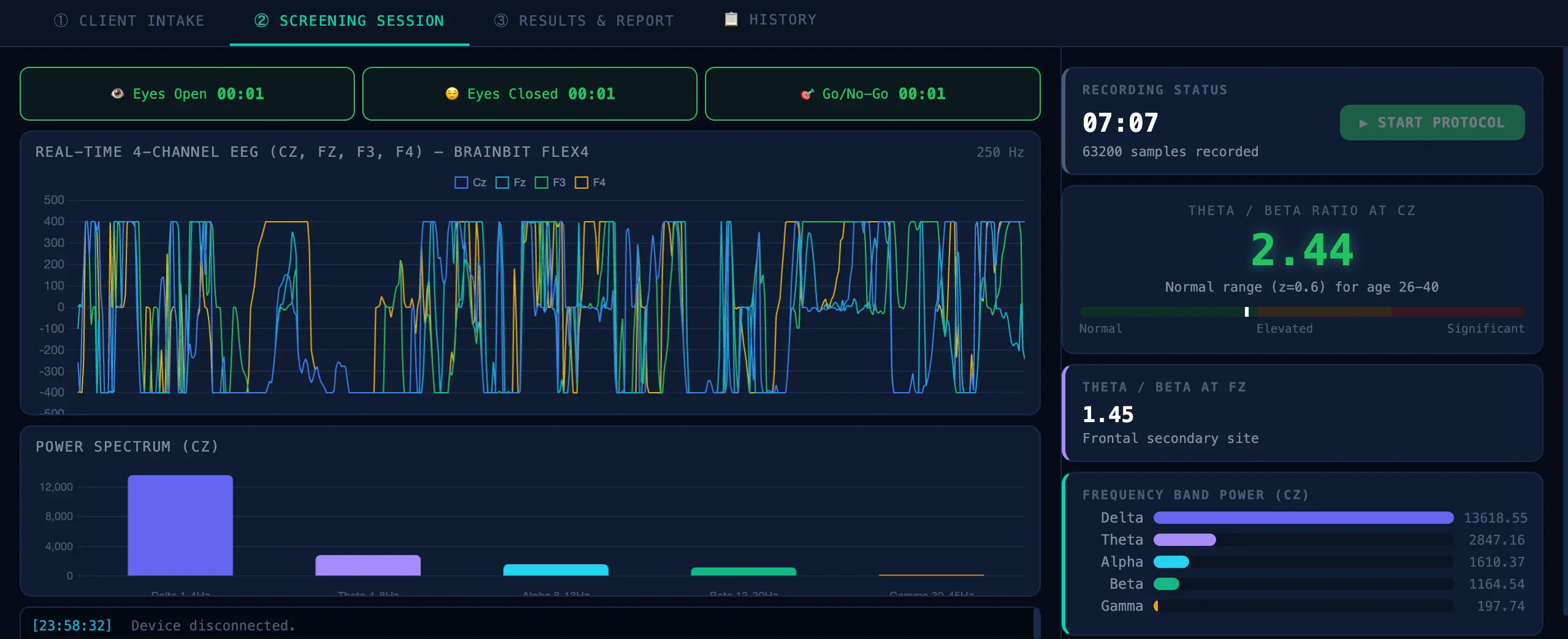
Task: Click the Beta bar in power spectrum
Action: coord(744,572)
